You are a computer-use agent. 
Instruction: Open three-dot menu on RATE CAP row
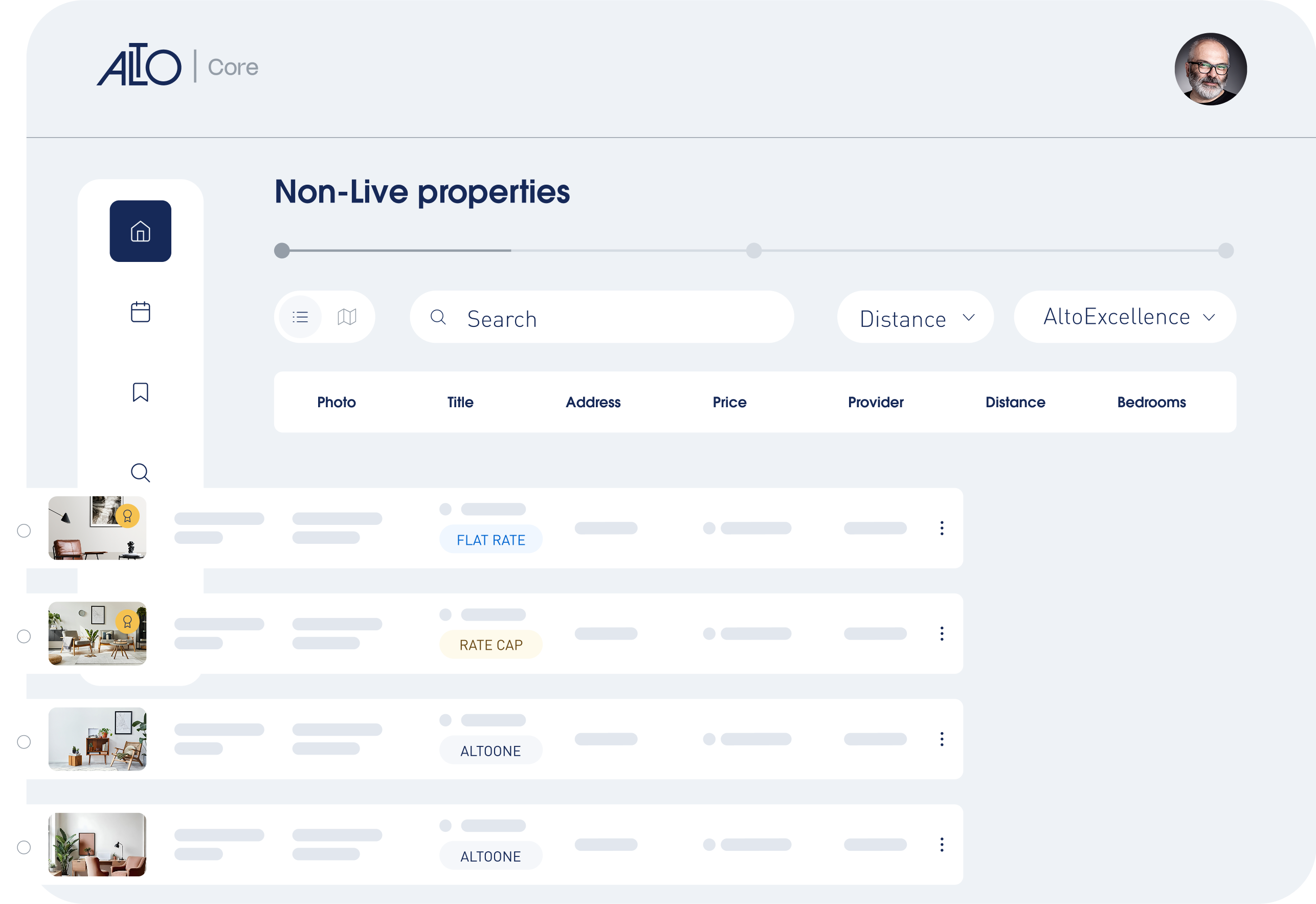coord(942,633)
